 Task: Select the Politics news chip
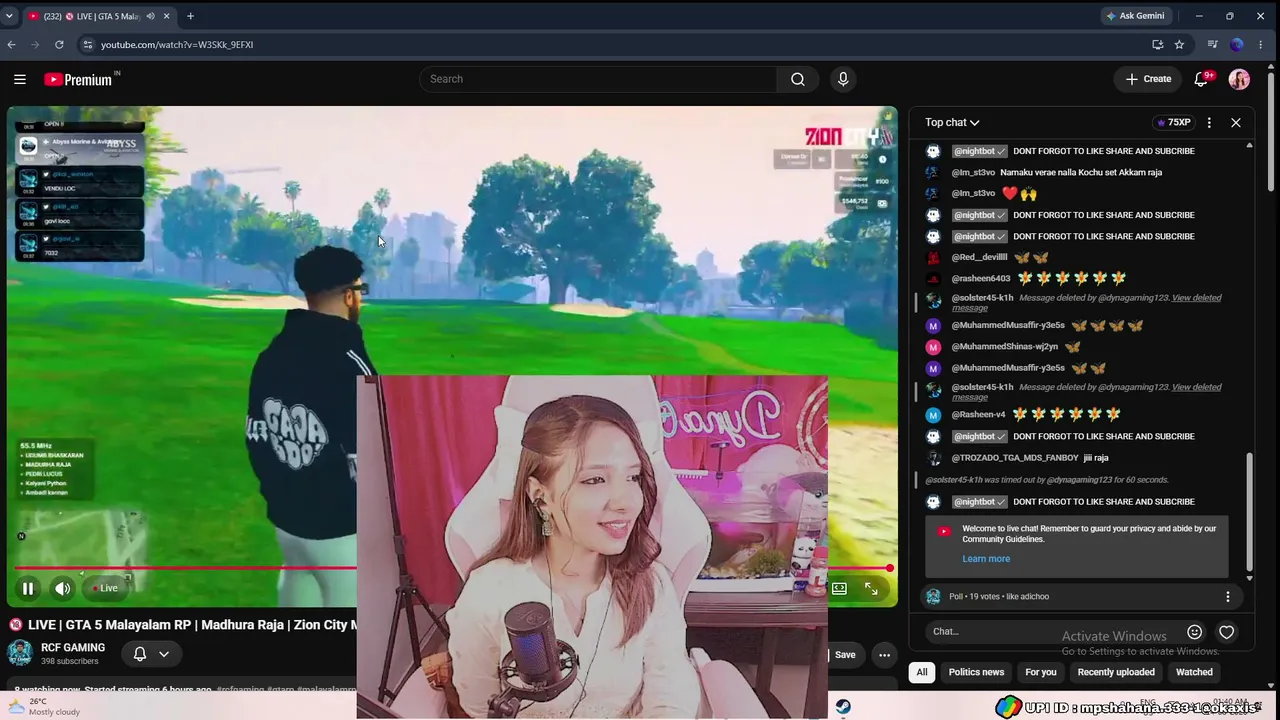click(976, 672)
